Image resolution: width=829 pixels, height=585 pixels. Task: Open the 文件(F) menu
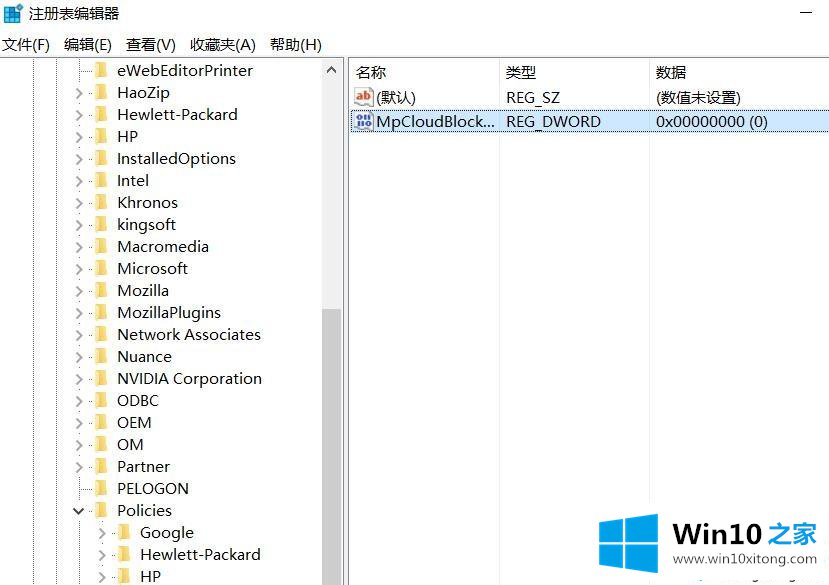tap(26, 45)
